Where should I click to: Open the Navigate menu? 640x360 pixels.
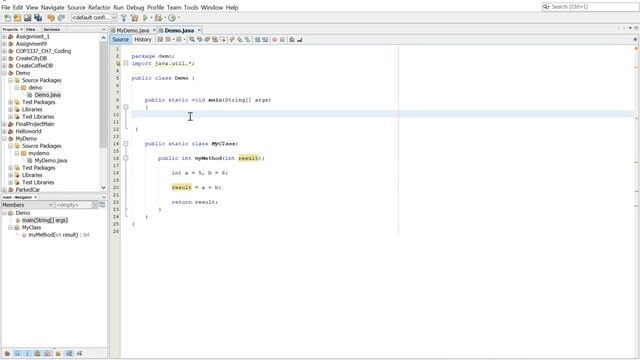pos(52,7)
